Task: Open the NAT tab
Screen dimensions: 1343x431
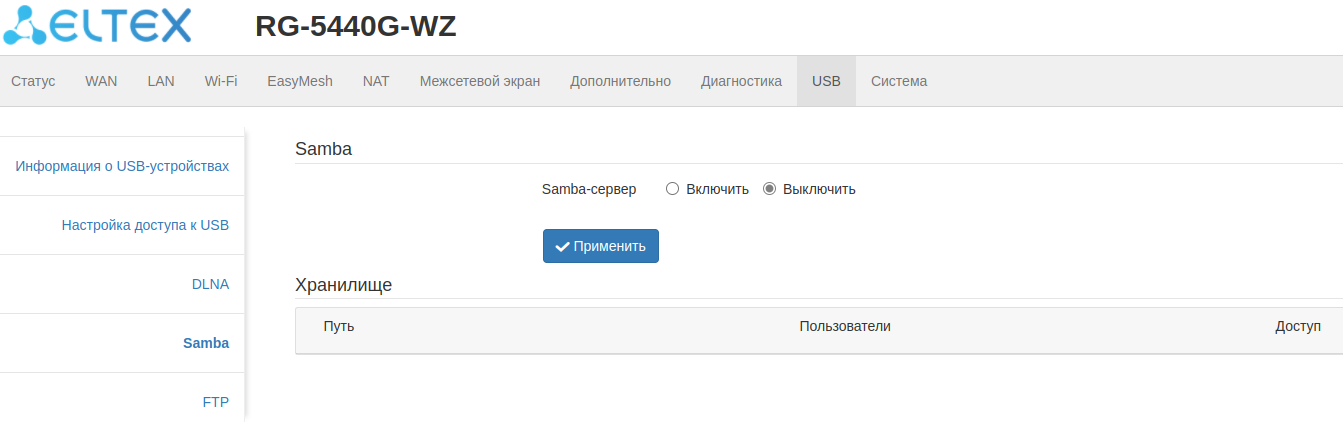Action: (376, 81)
